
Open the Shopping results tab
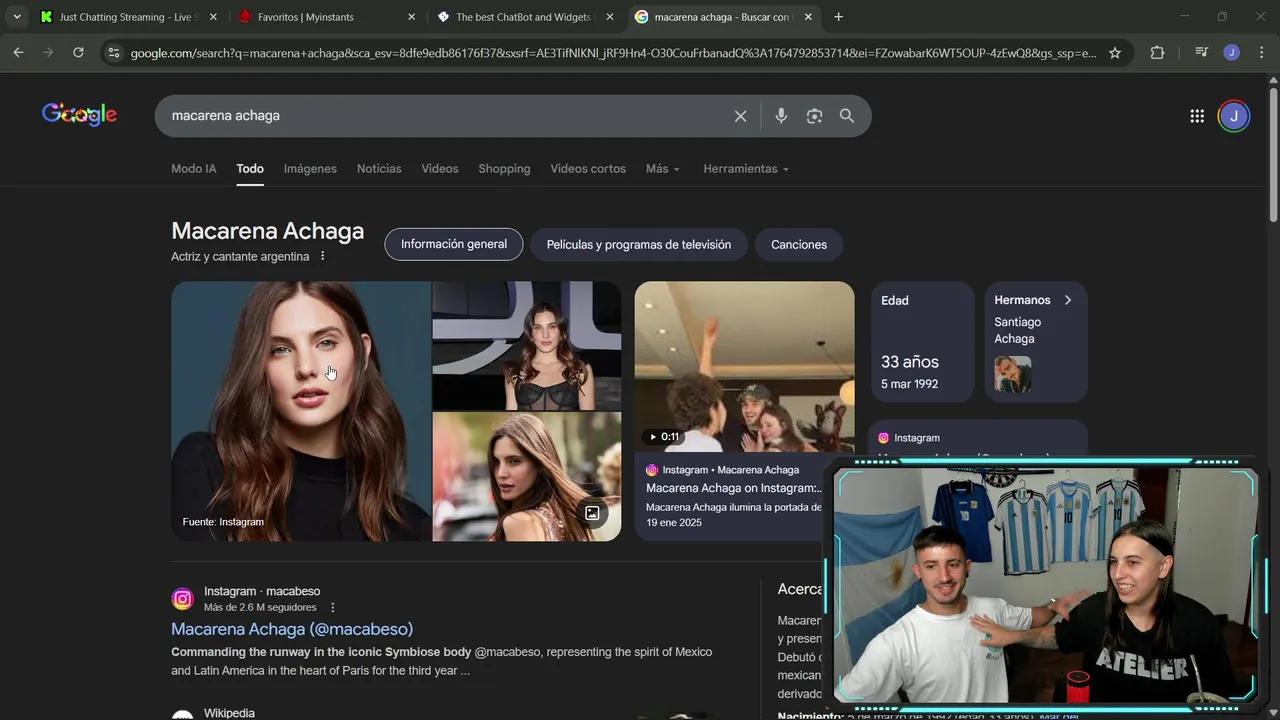pos(504,169)
